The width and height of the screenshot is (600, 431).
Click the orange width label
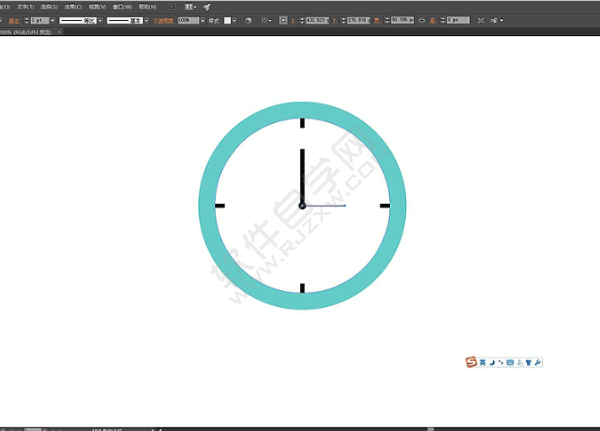coord(377,20)
